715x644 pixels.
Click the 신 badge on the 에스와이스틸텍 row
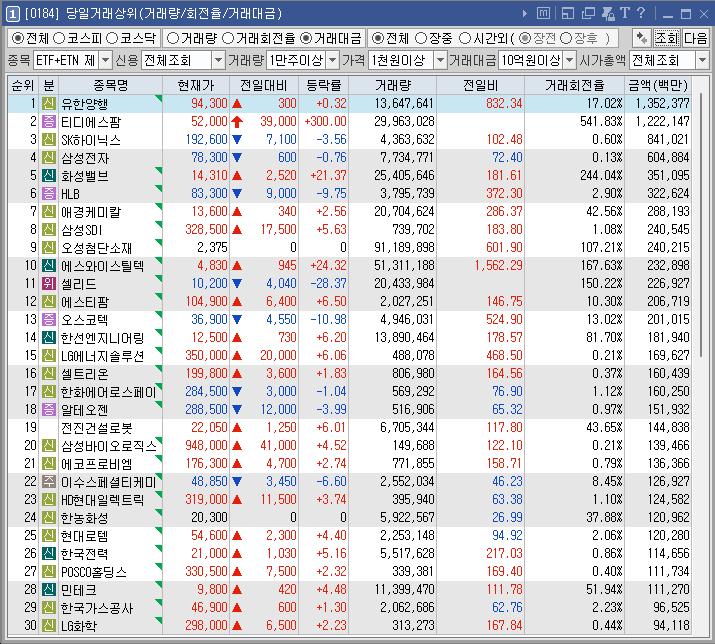(49, 265)
